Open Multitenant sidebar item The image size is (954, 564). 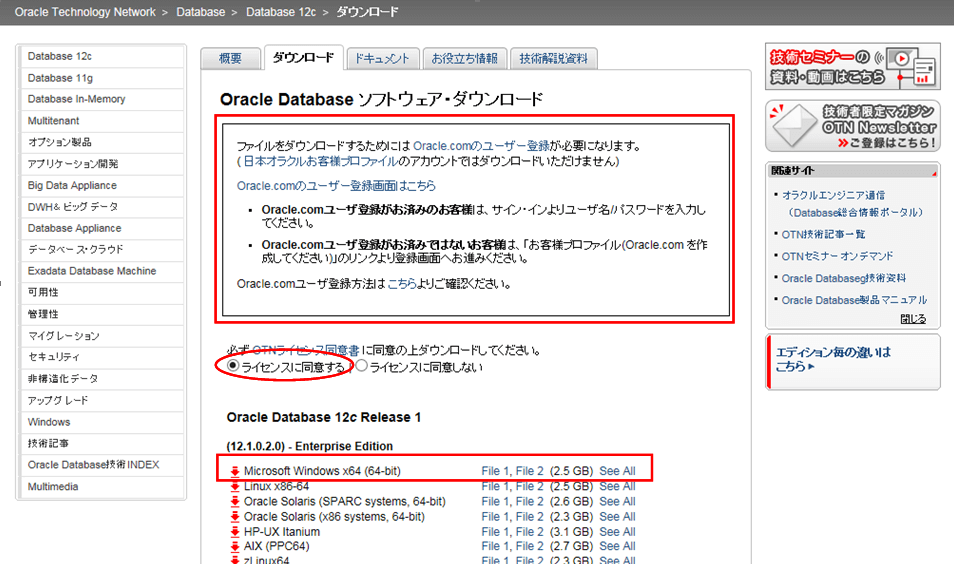tap(102, 120)
